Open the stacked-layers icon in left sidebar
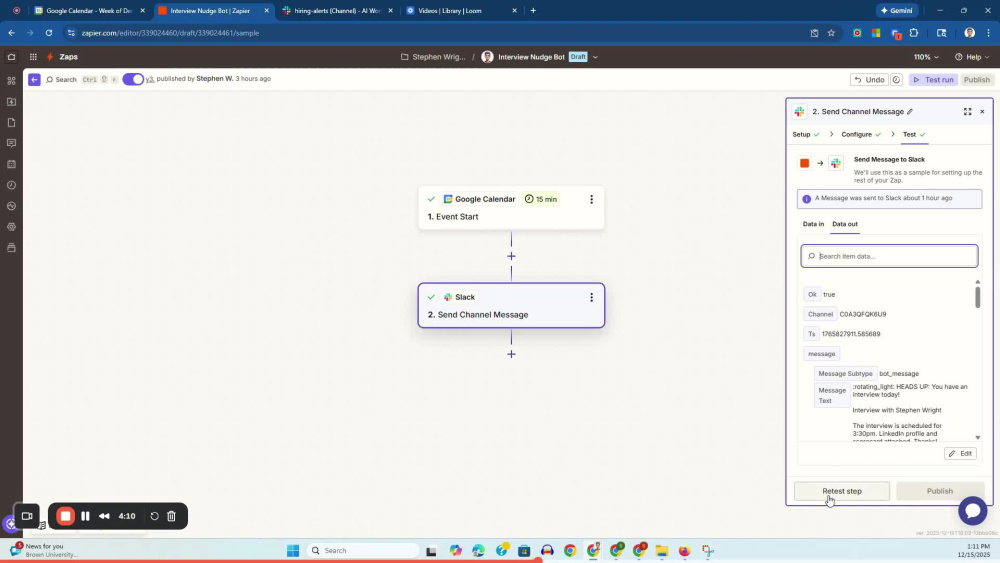 (x=11, y=247)
